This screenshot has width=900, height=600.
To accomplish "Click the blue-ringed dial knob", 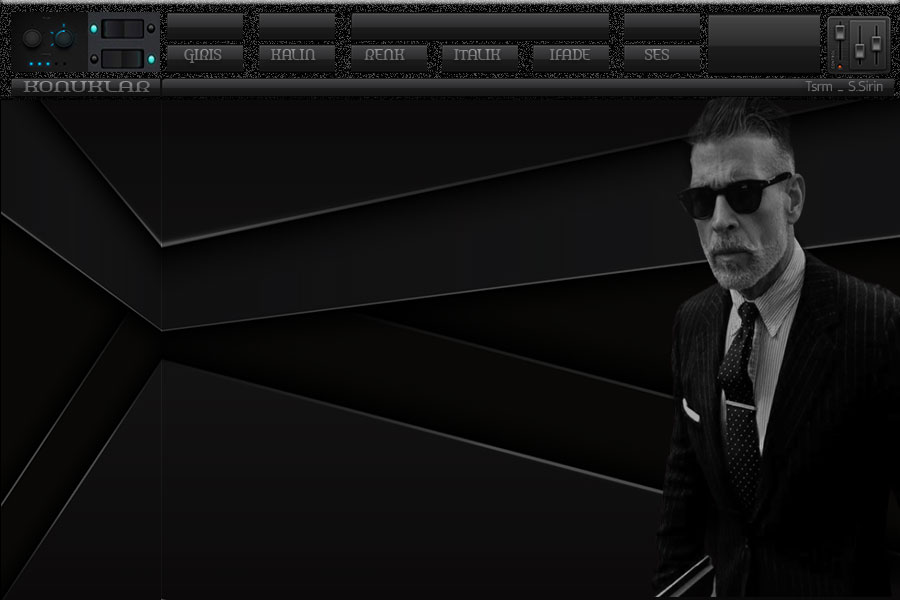I will coord(64,38).
